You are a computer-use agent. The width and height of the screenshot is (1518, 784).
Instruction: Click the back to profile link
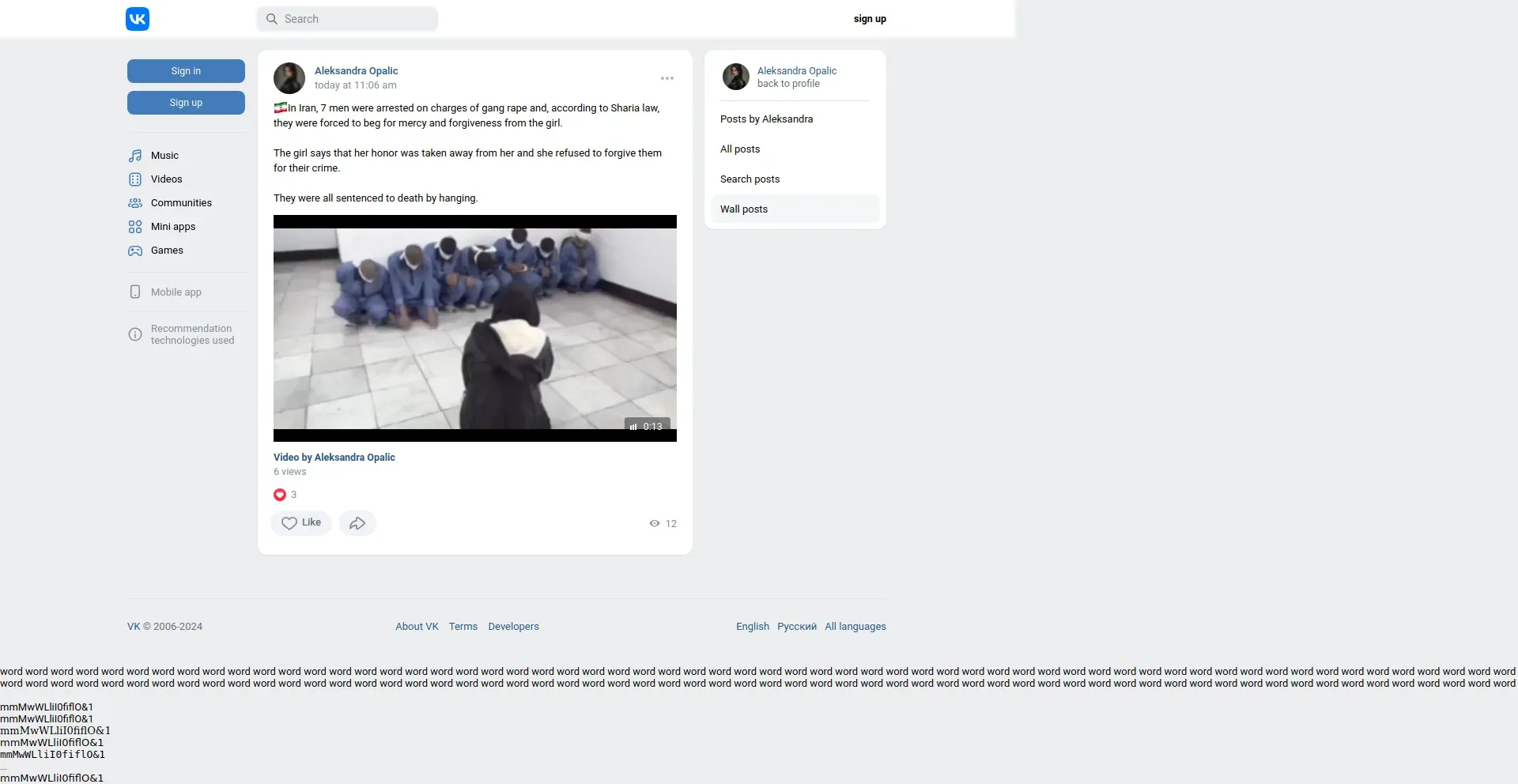point(788,84)
